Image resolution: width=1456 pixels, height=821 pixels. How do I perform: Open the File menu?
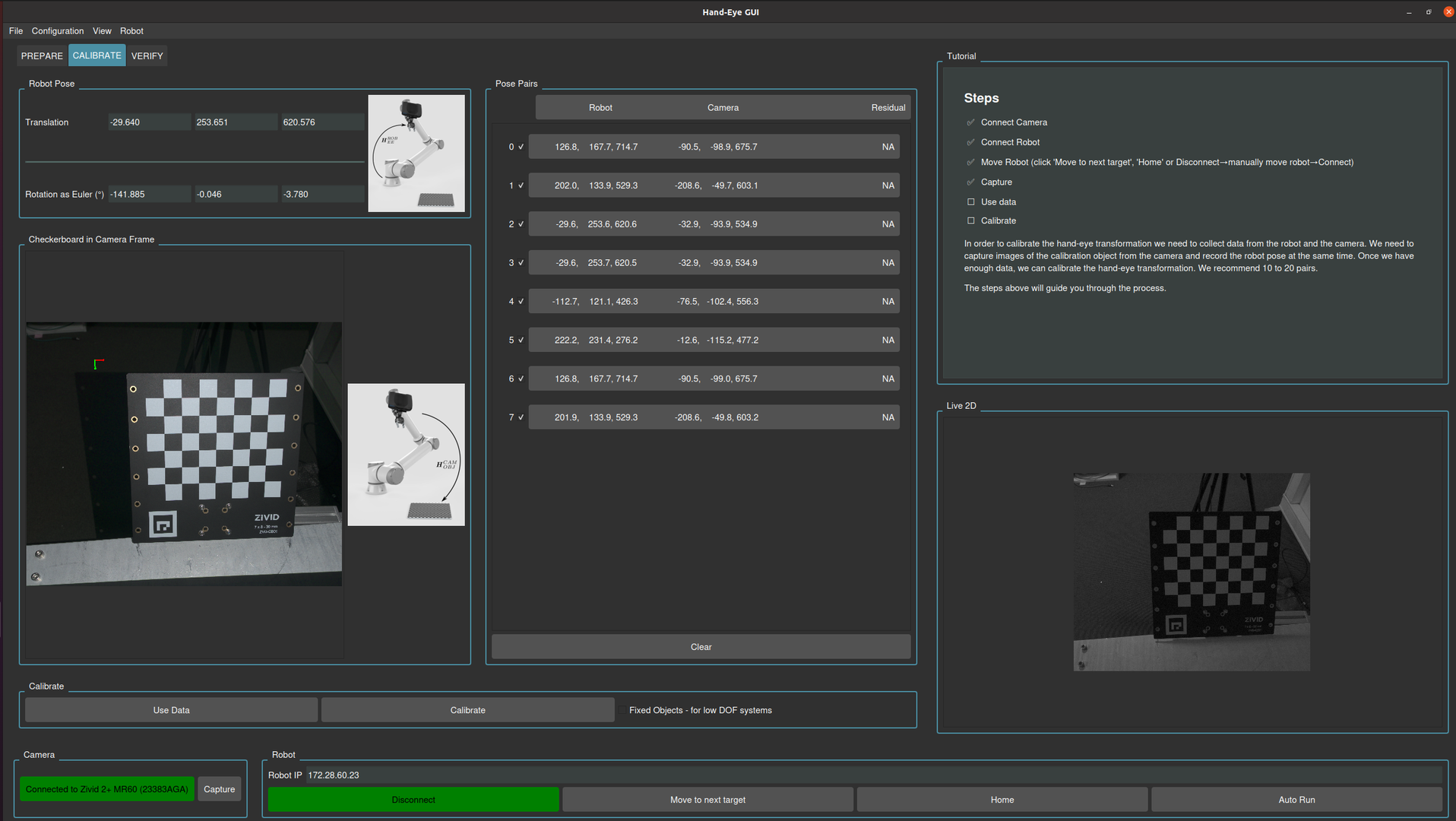tap(16, 31)
